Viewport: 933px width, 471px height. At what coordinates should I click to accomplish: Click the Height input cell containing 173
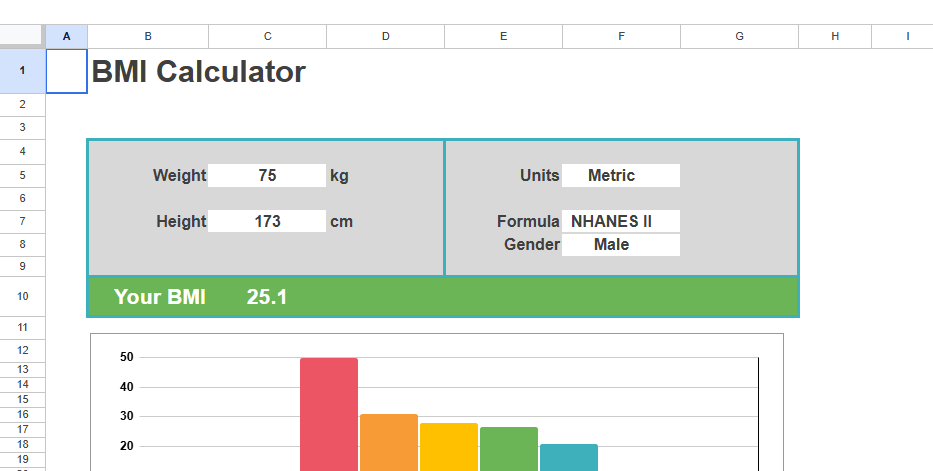(x=267, y=221)
